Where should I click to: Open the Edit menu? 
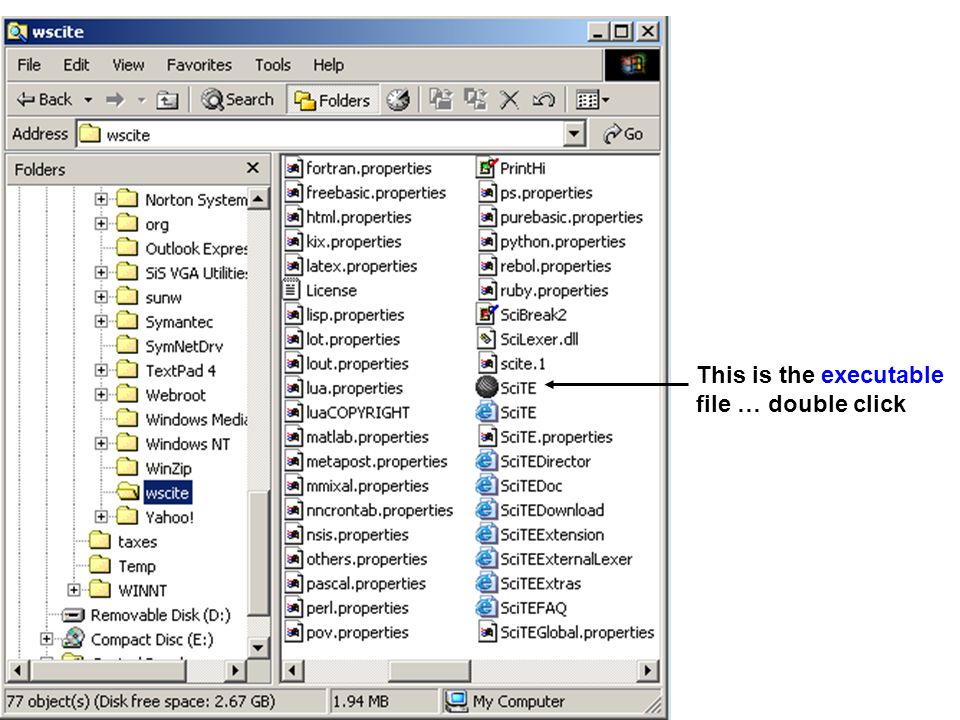pyautogui.click(x=76, y=64)
